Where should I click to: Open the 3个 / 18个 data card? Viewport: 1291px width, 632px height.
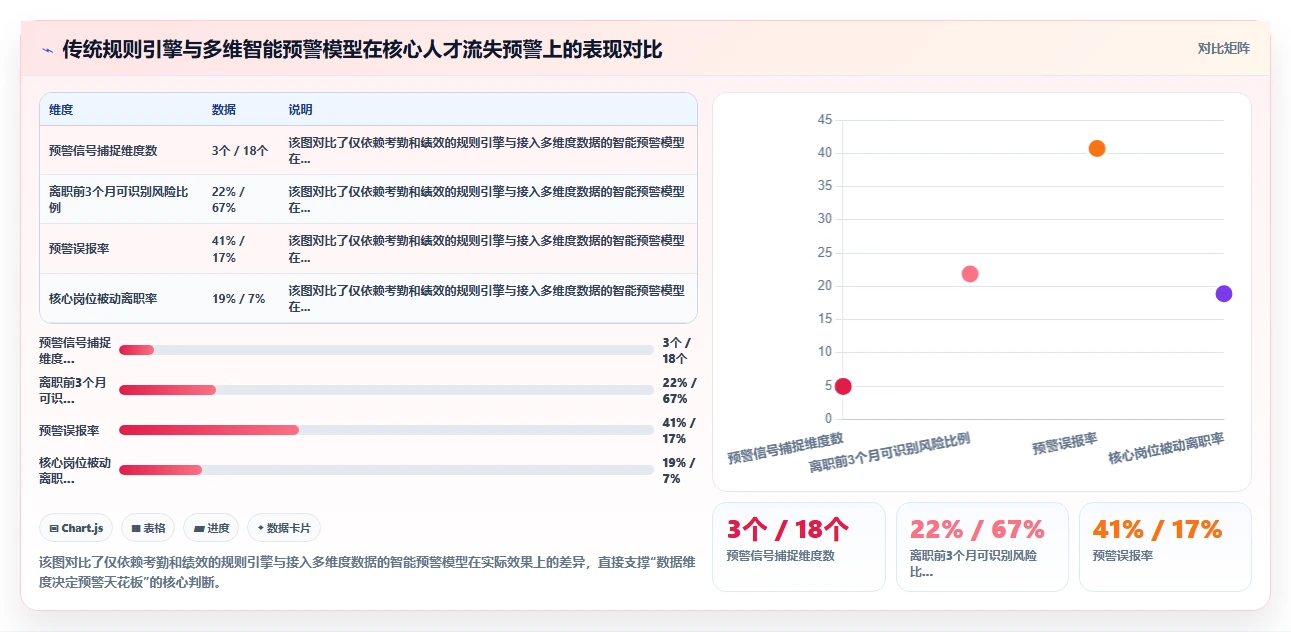[799, 547]
